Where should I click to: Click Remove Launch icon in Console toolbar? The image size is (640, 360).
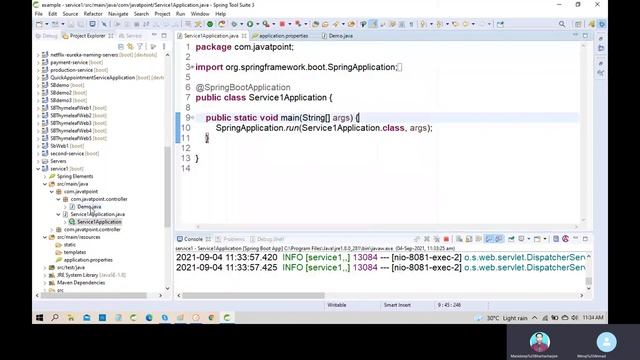coord(427,239)
